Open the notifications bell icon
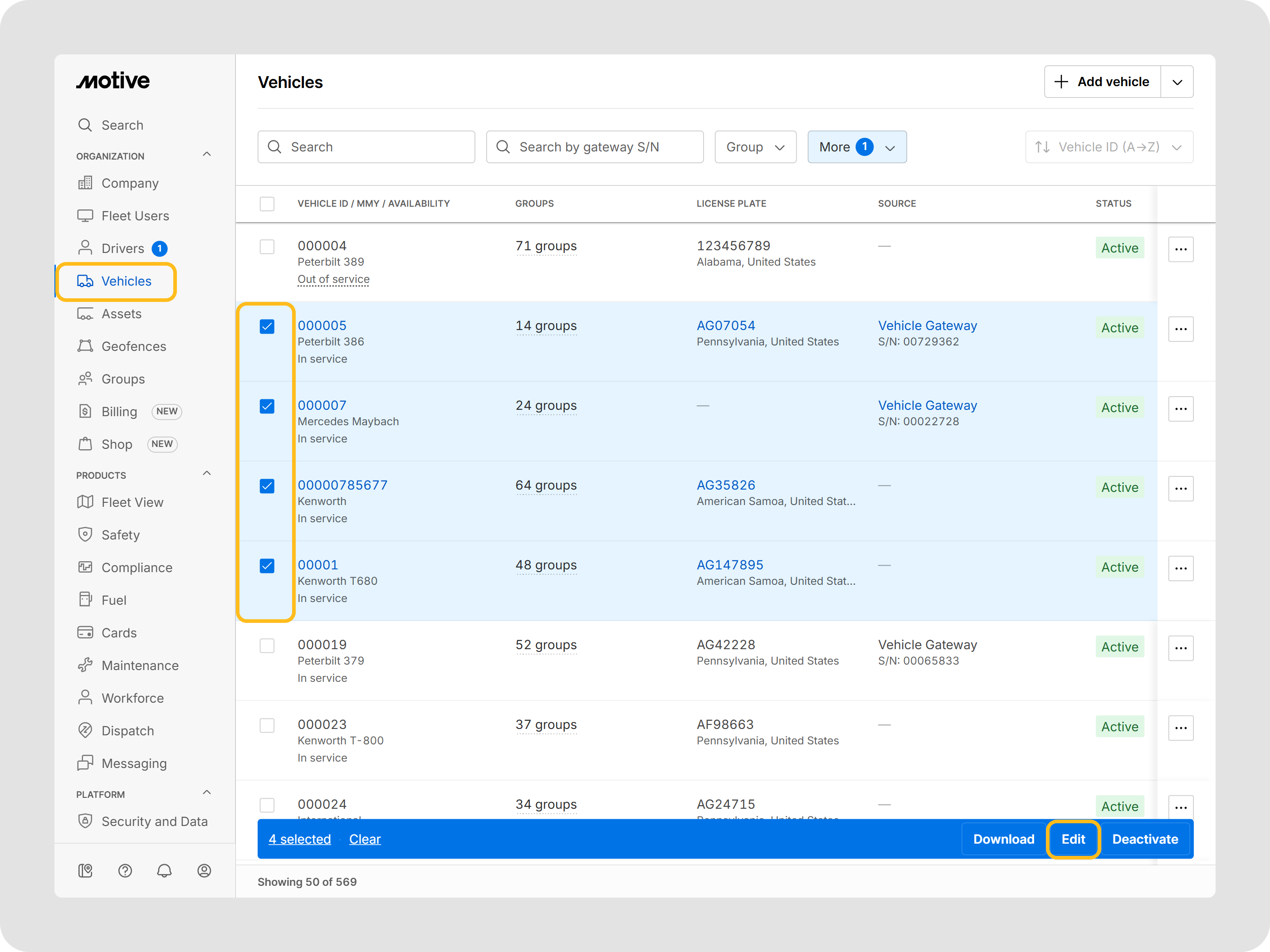 (164, 870)
